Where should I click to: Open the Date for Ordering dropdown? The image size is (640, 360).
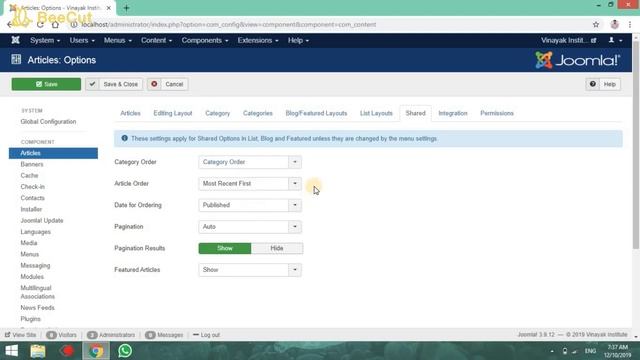[250, 205]
